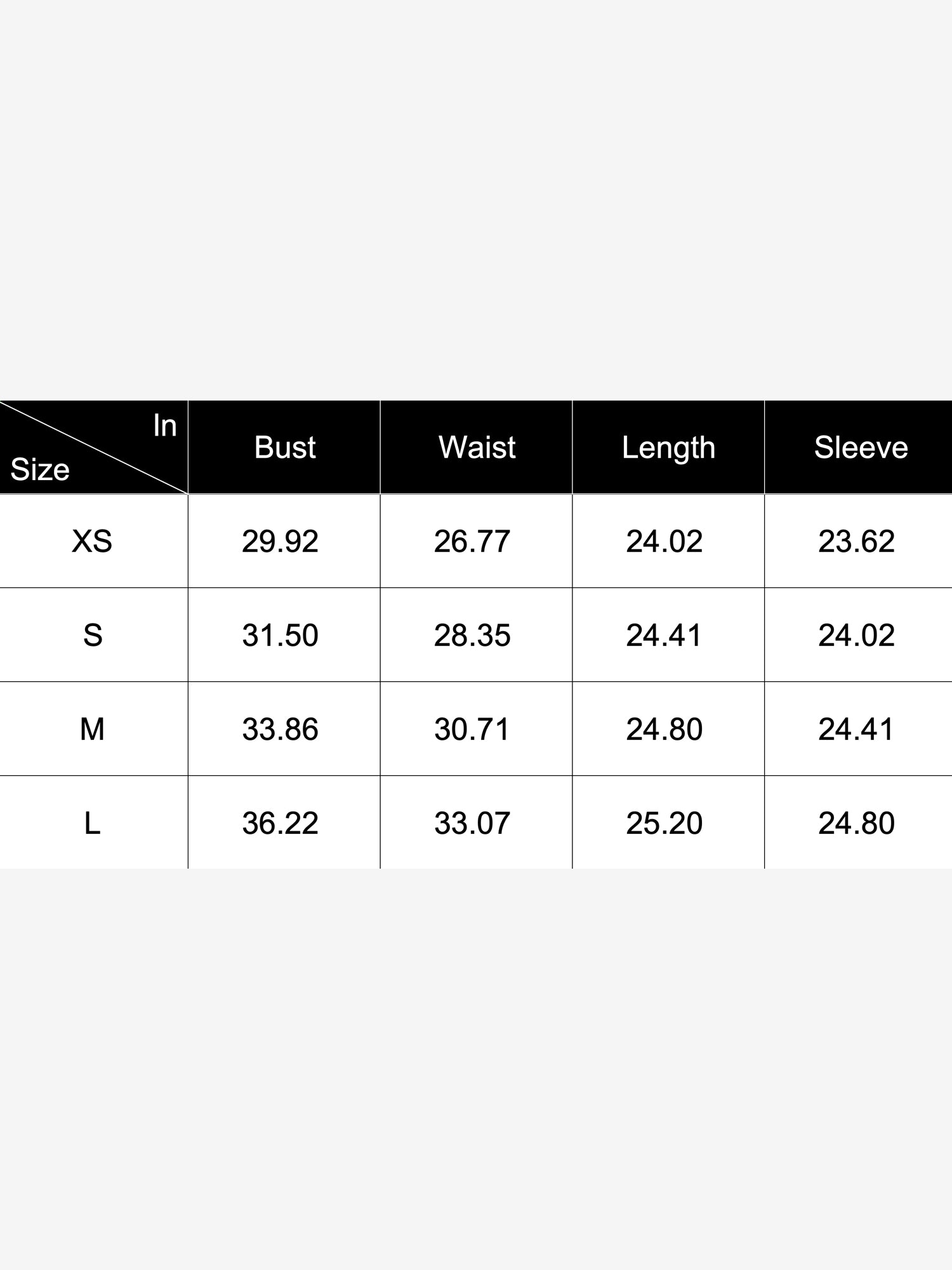Image resolution: width=952 pixels, height=1270 pixels.
Task: Click the S bust value 31.50
Action: coord(280,636)
